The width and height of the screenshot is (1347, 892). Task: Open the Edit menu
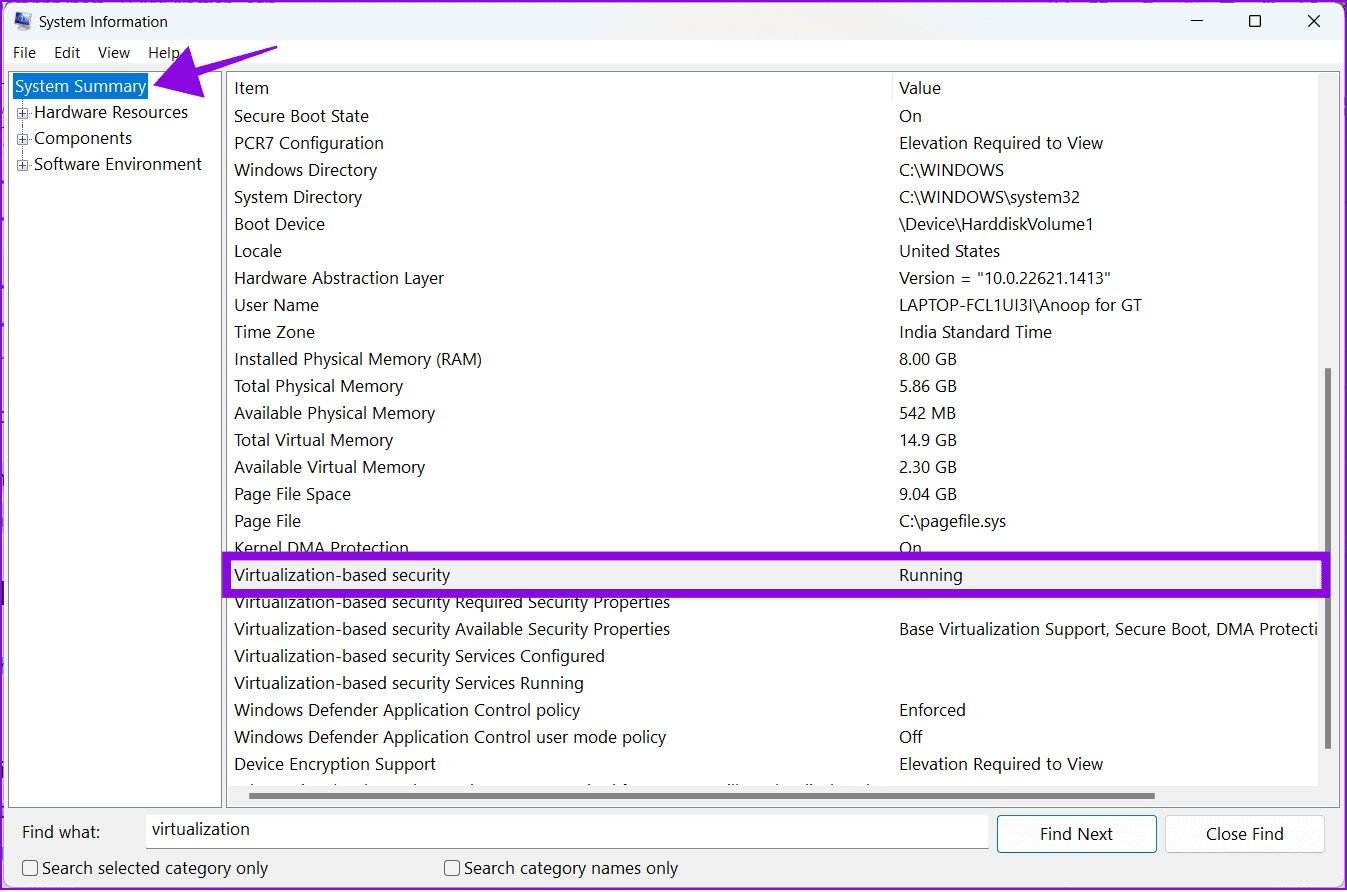[x=67, y=53]
